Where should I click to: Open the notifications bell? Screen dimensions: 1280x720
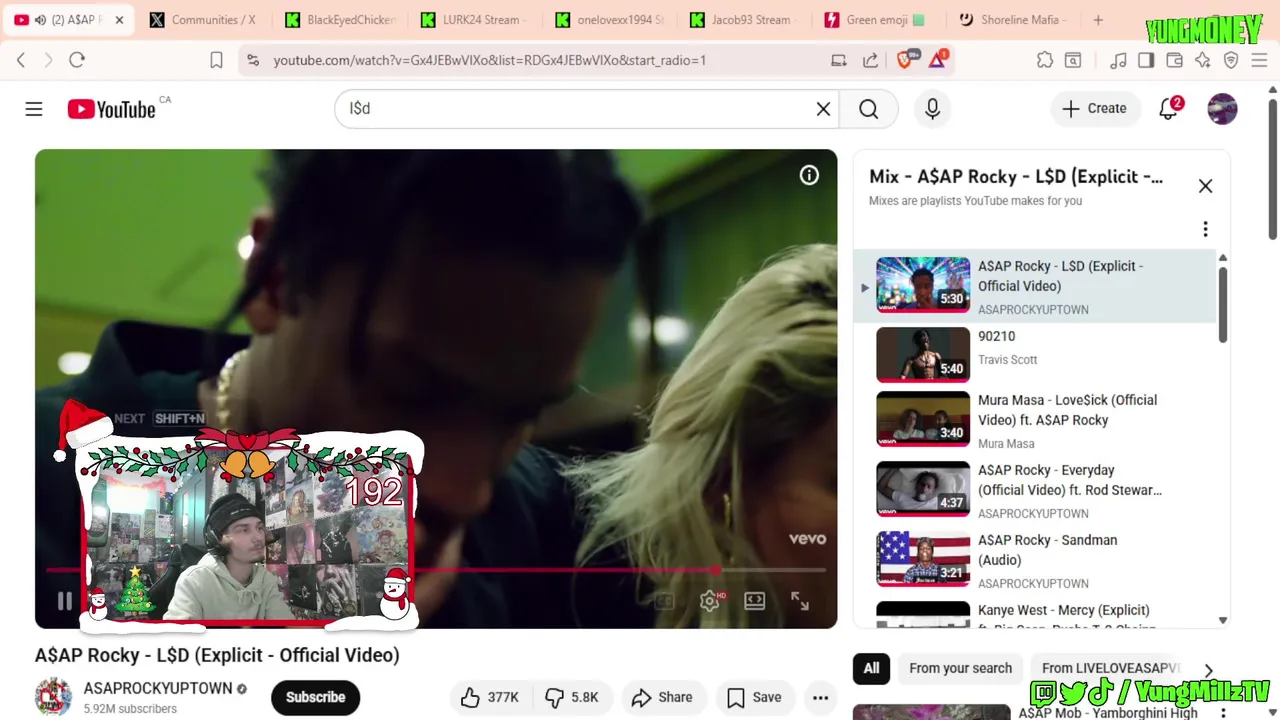1168,109
